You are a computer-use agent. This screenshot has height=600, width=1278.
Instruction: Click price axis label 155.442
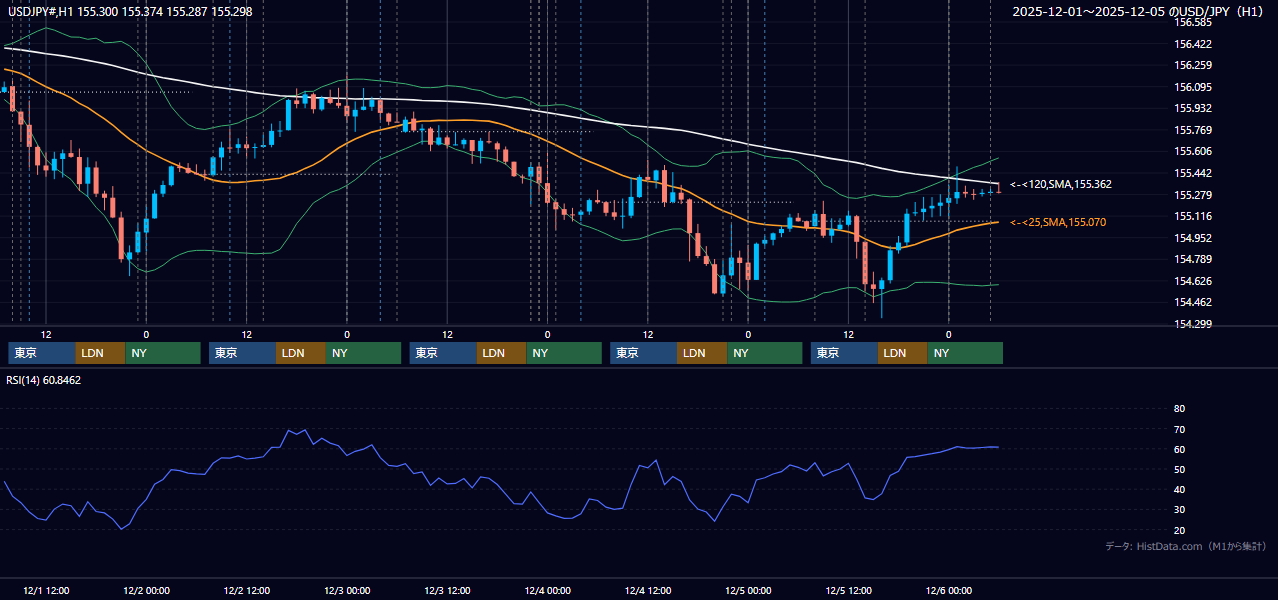[1193, 173]
